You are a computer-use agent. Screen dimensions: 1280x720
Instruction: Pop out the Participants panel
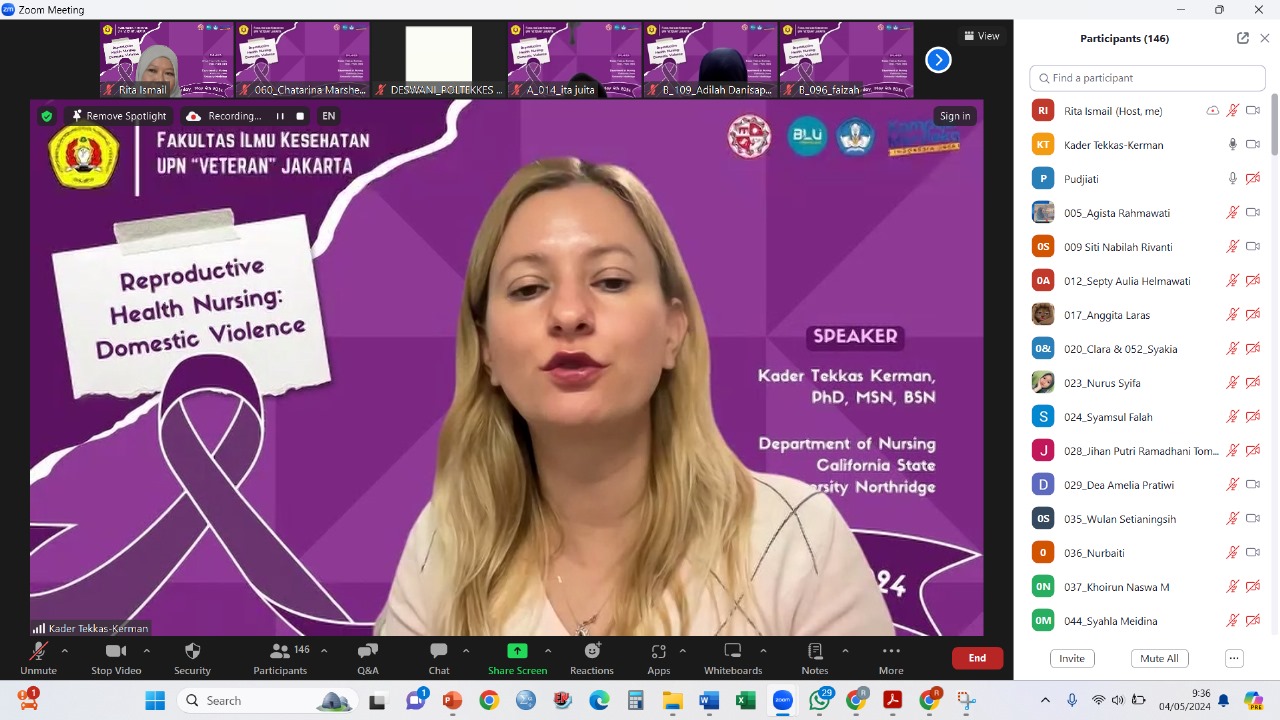(x=1242, y=38)
